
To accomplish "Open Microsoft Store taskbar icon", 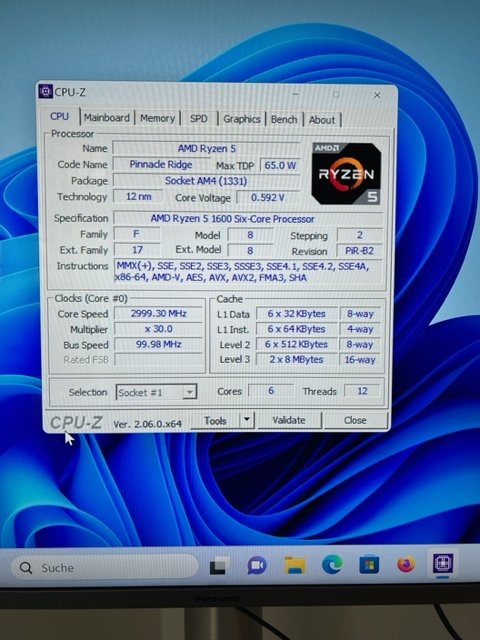I will 369,564.
